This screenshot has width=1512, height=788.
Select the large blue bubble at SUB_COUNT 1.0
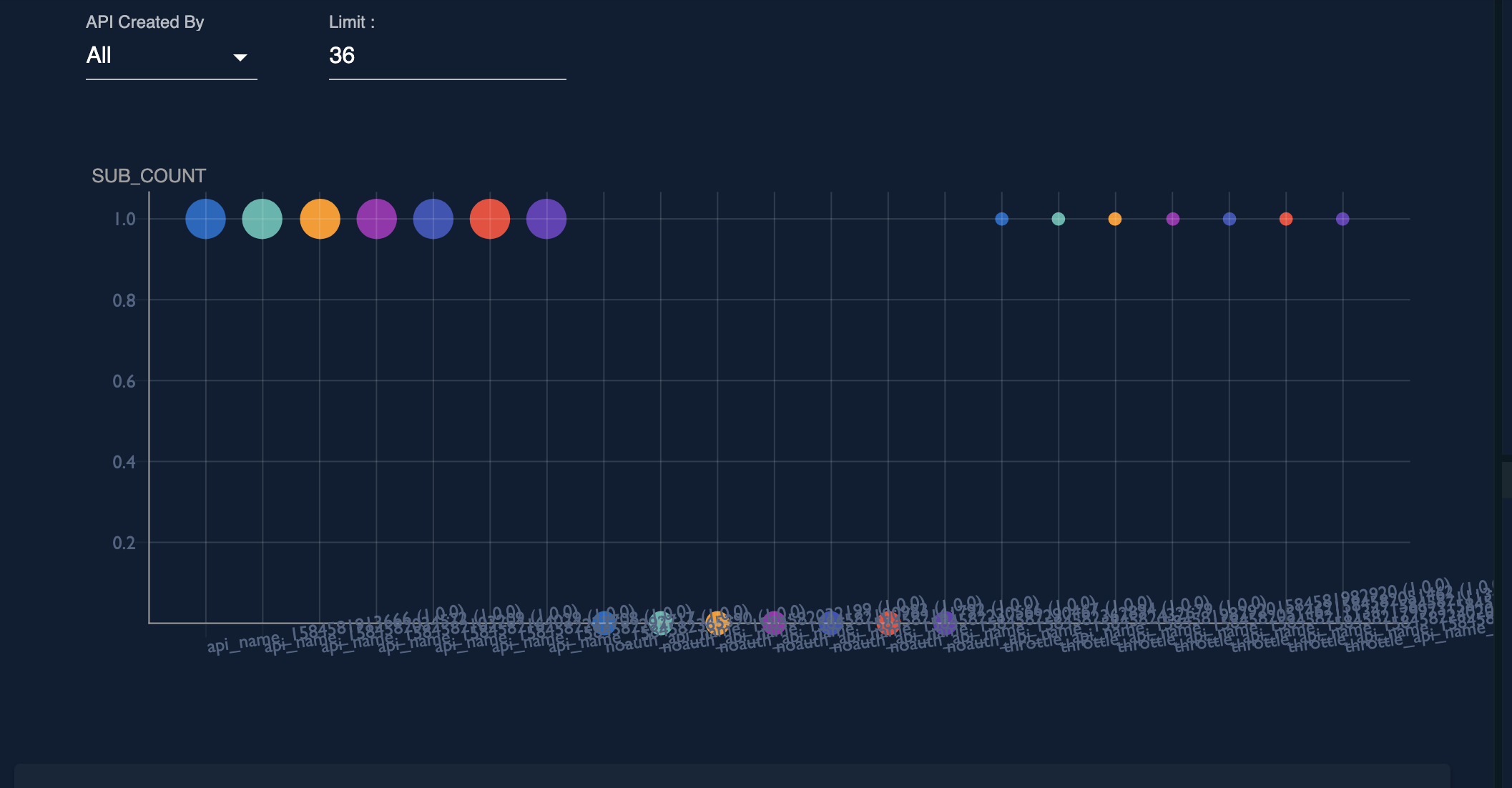click(205, 219)
